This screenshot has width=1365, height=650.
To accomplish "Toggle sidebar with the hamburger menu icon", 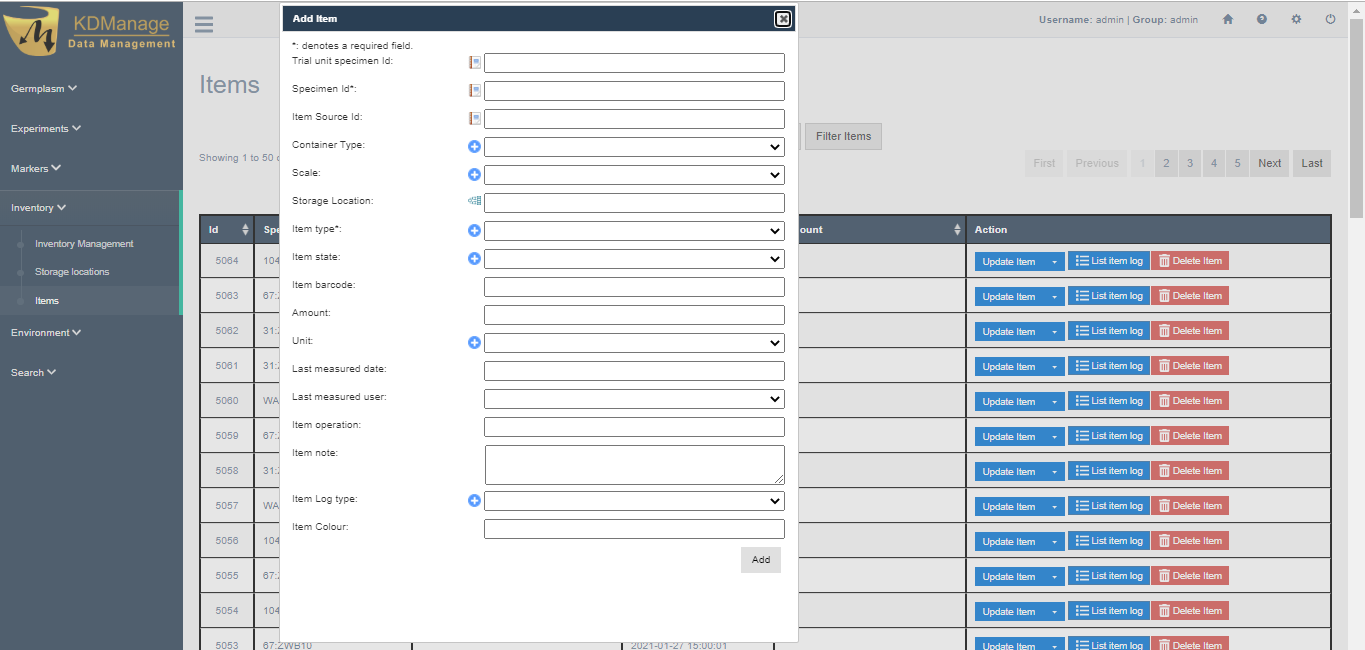I will click(x=204, y=25).
